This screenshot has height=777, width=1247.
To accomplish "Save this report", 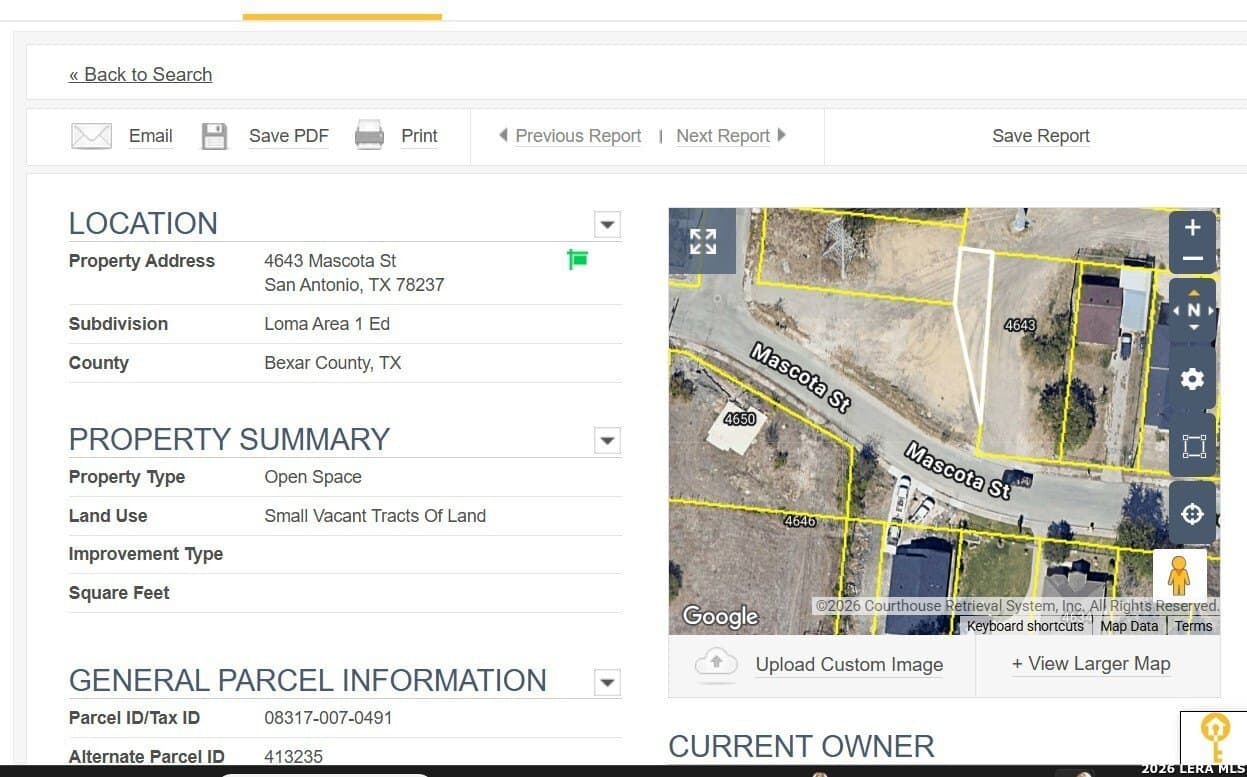I will coord(1040,135).
